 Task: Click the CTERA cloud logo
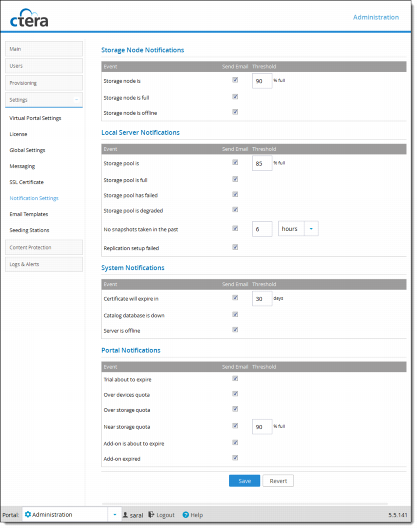(29, 18)
